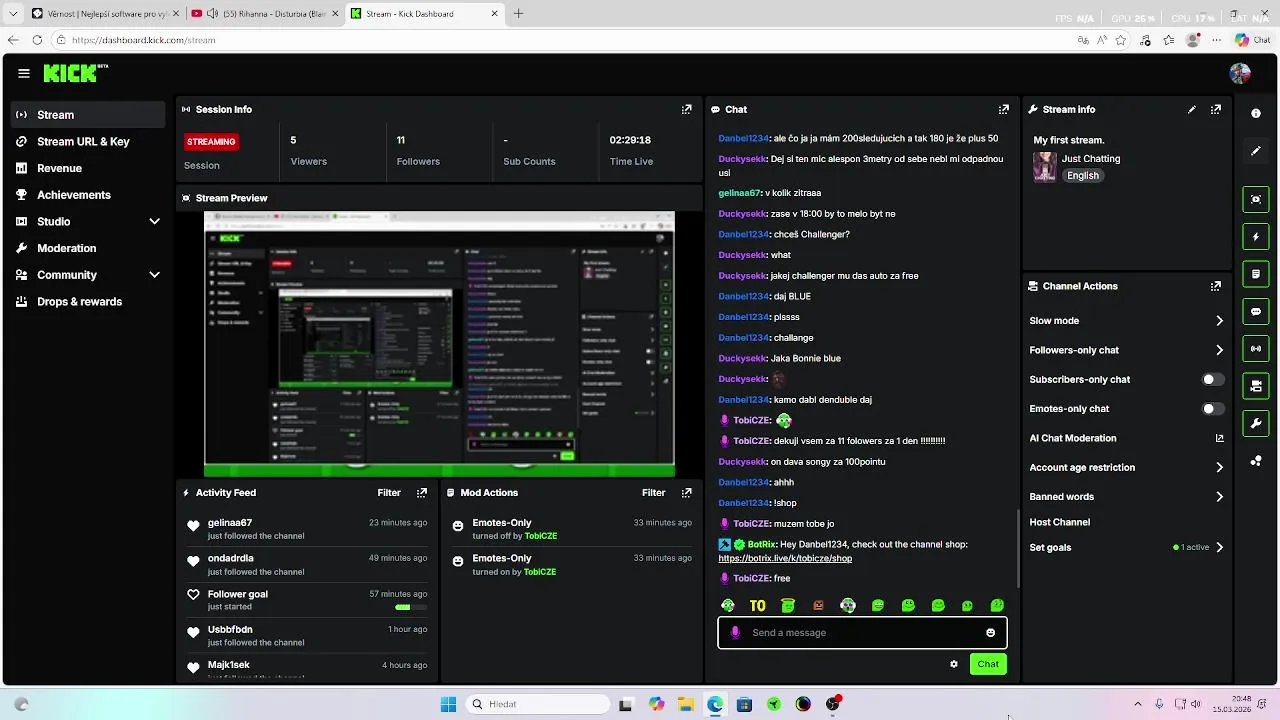Click the Kick logo
The width and height of the screenshot is (1280, 720).
(75, 73)
